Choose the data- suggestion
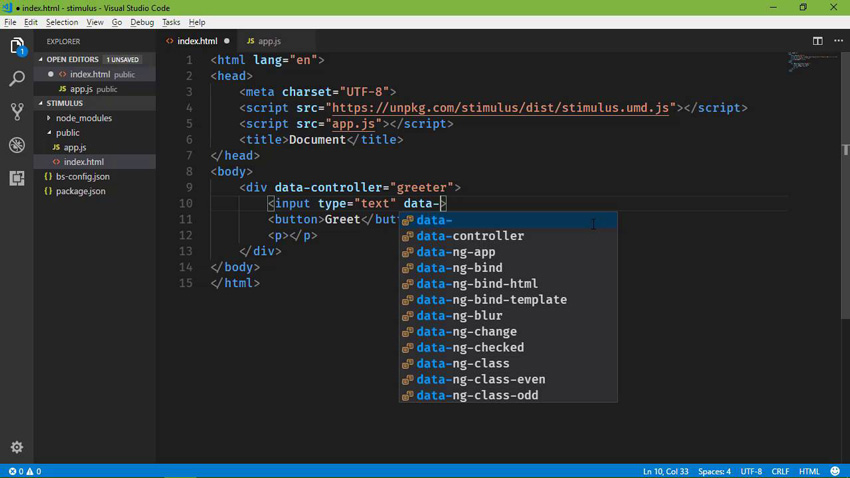 [508, 220]
